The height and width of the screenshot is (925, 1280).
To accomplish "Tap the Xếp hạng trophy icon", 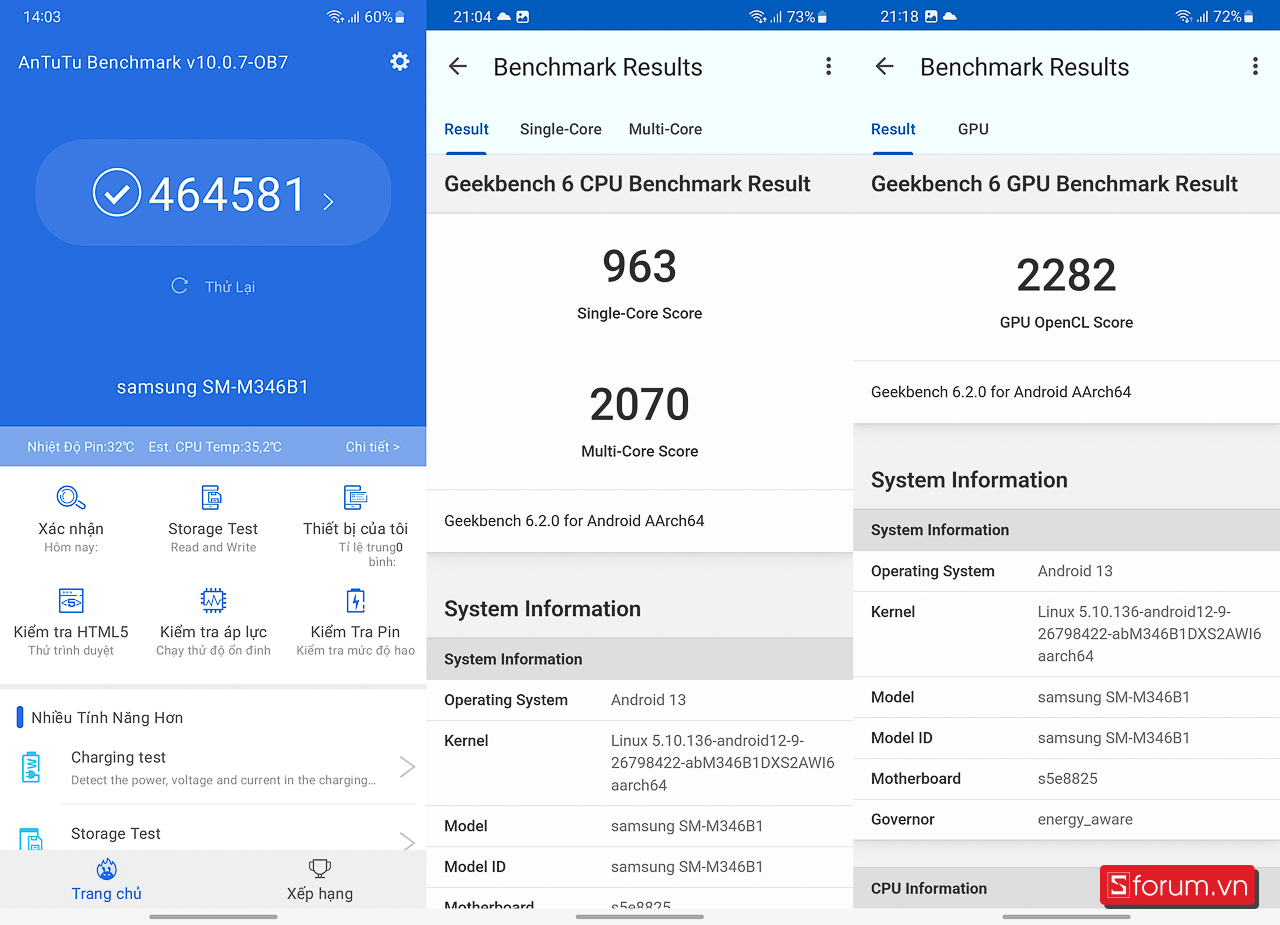I will point(320,868).
